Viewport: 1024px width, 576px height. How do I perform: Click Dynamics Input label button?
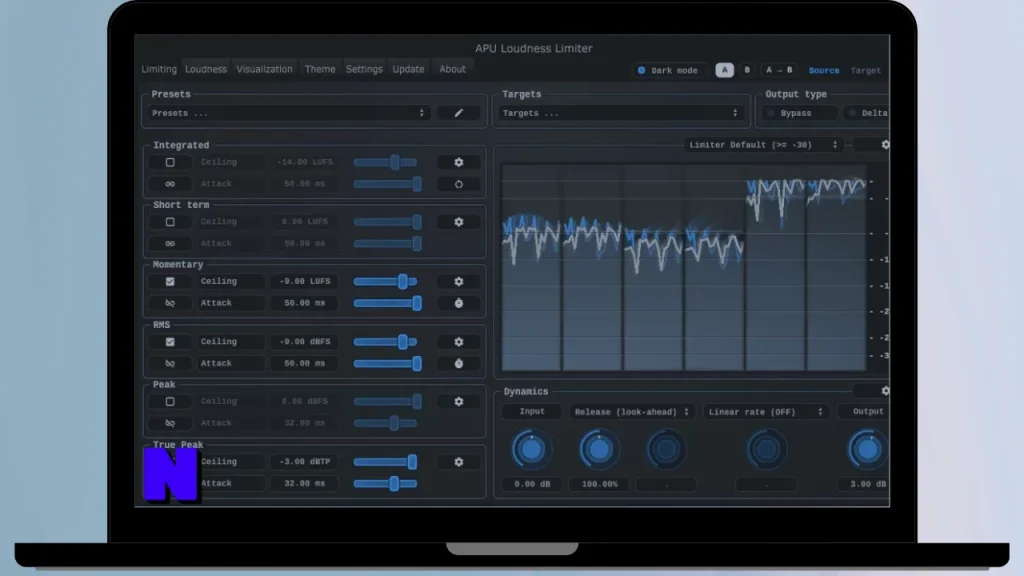coord(532,411)
